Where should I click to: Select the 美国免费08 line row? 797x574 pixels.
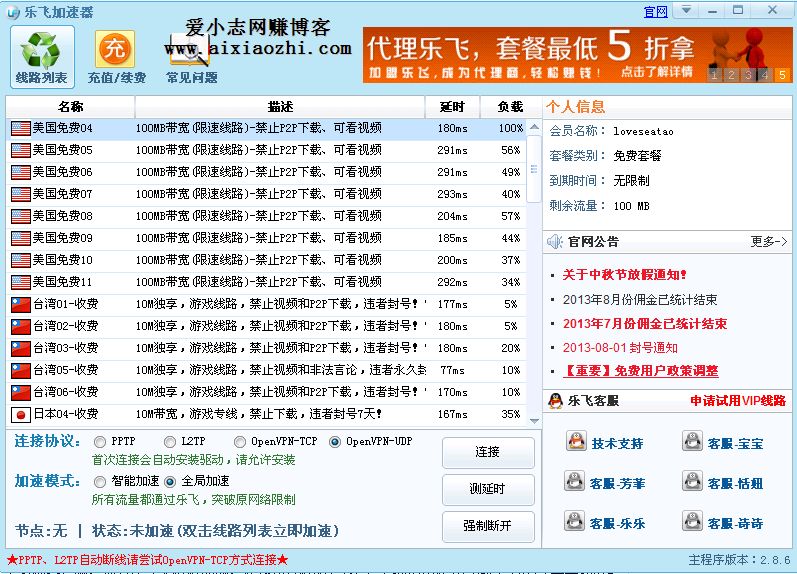point(266,217)
